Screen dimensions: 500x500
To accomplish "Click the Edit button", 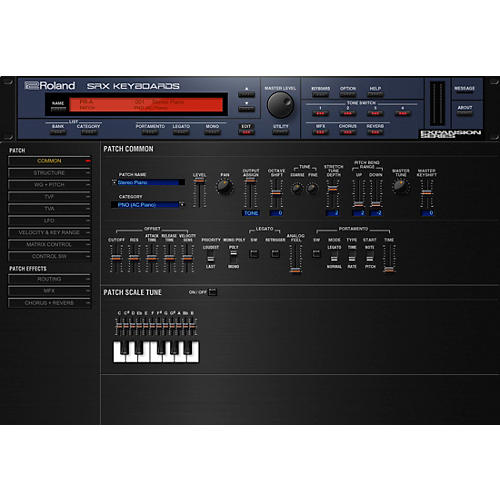I will [x=246, y=132].
